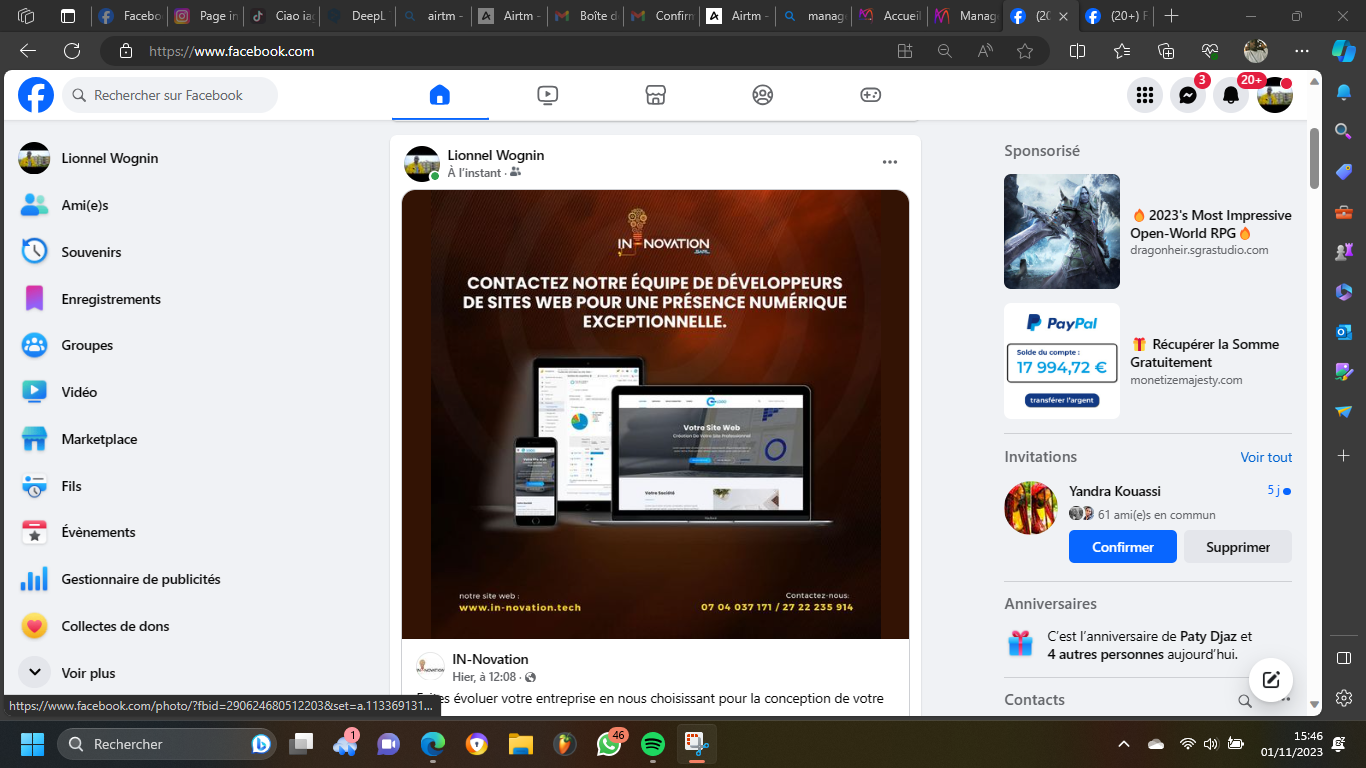Screen dimensions: 1366x768
Task: Open the notifications bell
Action: tap(1231, 95)
